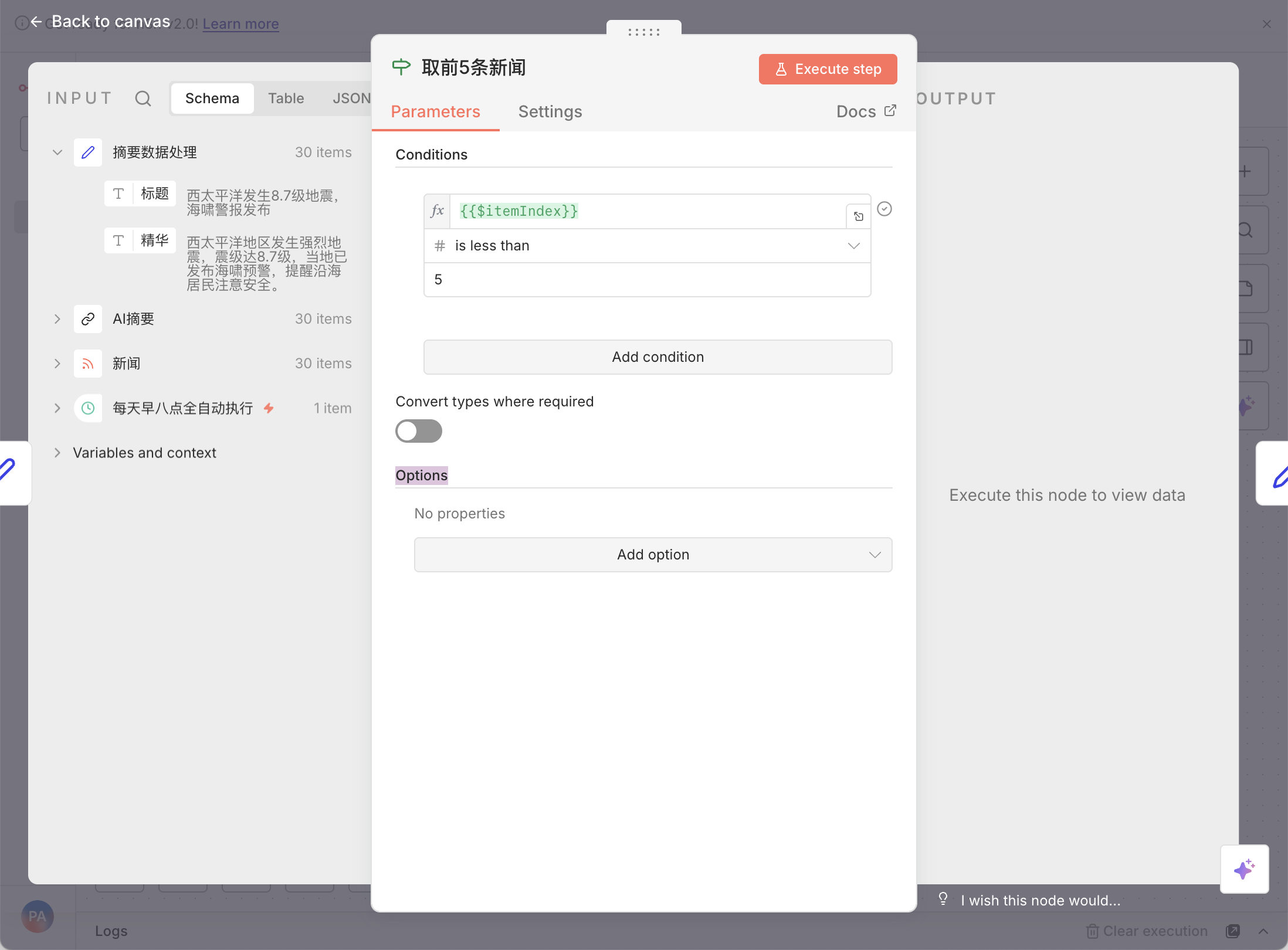Click the clock icon of schedule trigger
The height and width of the screenshot is (950, 1288).
point(88,408)
